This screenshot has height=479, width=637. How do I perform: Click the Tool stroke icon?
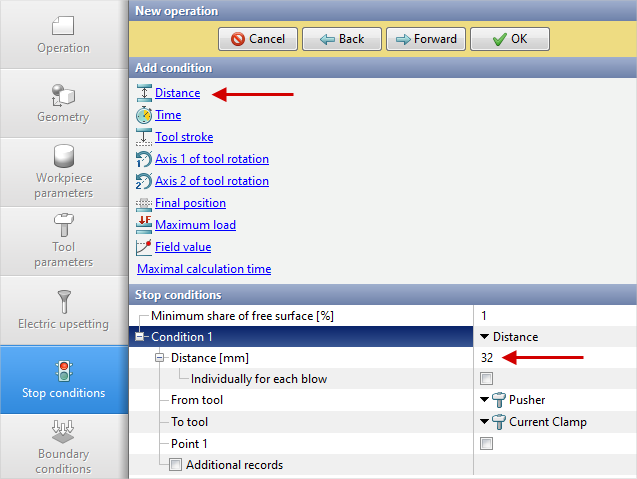(144, 137)
